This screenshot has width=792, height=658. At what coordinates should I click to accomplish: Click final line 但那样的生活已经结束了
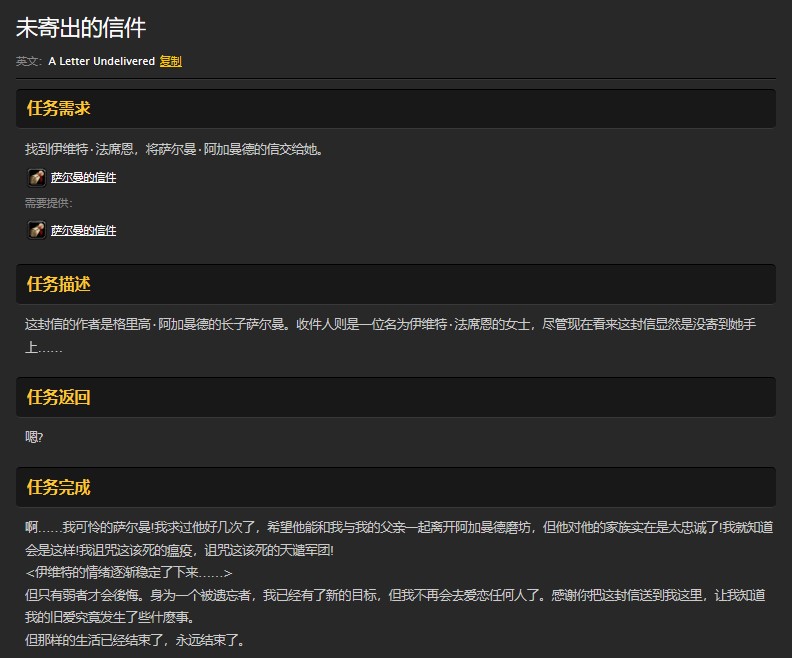tap(135, 640)
